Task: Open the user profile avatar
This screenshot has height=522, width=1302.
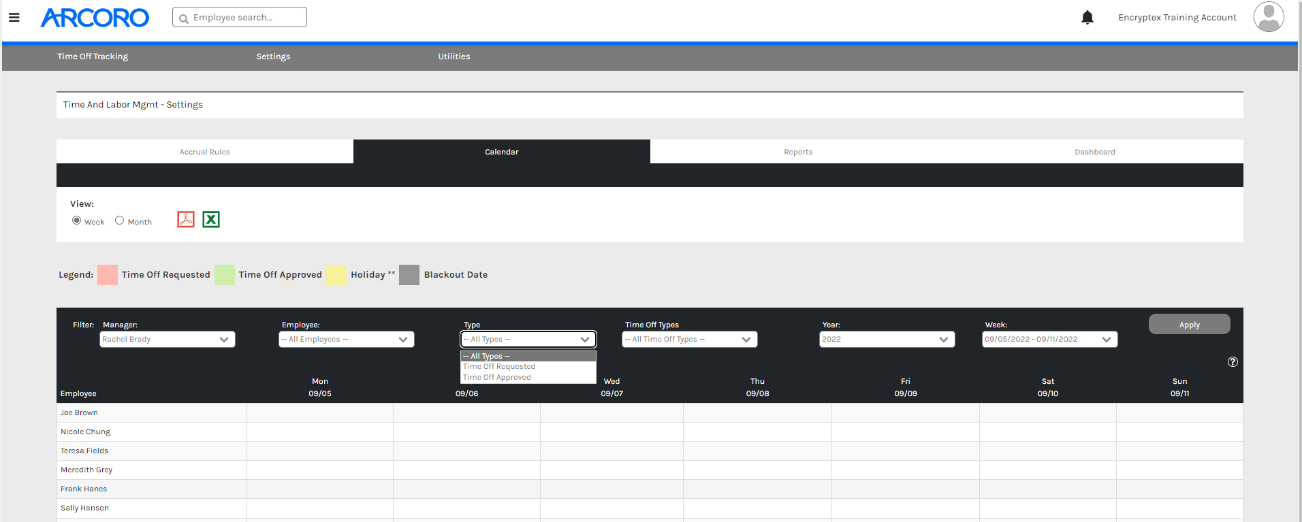Action: pos(1268,17)
